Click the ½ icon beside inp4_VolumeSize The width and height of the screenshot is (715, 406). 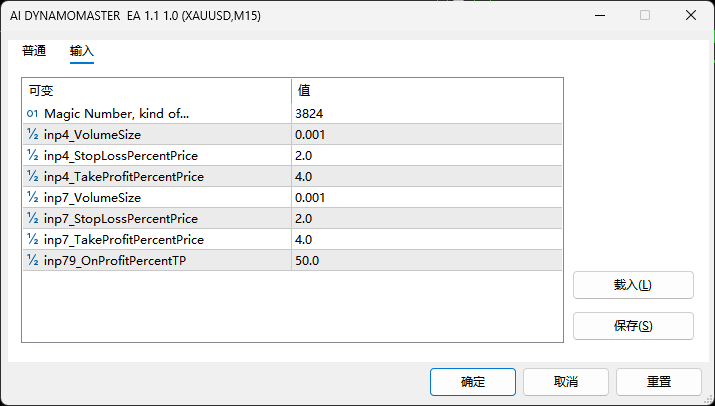tap(32, 135)
